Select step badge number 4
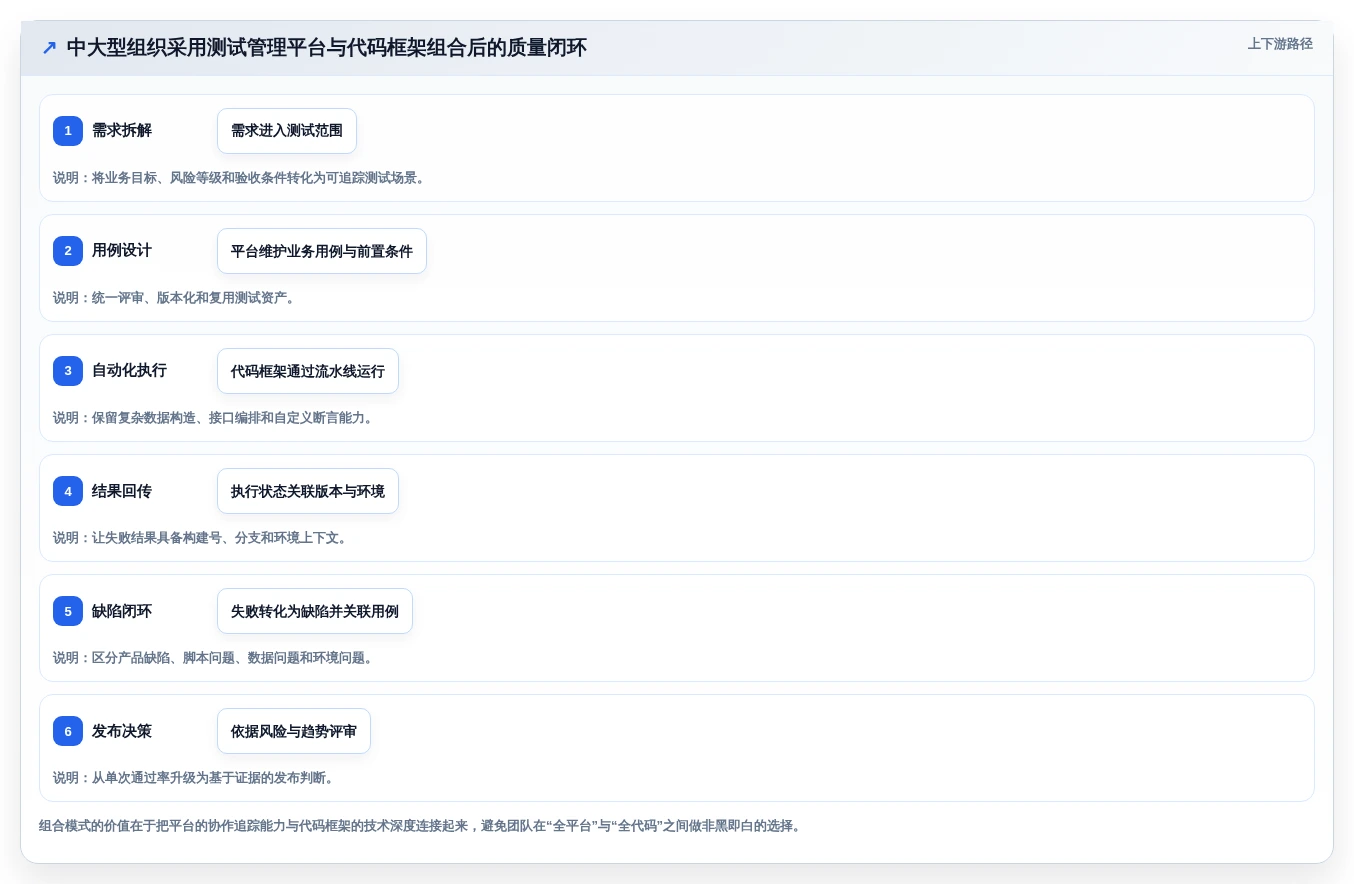The height and width of the screenshot is (884, 1354). (x=68, y=491)
